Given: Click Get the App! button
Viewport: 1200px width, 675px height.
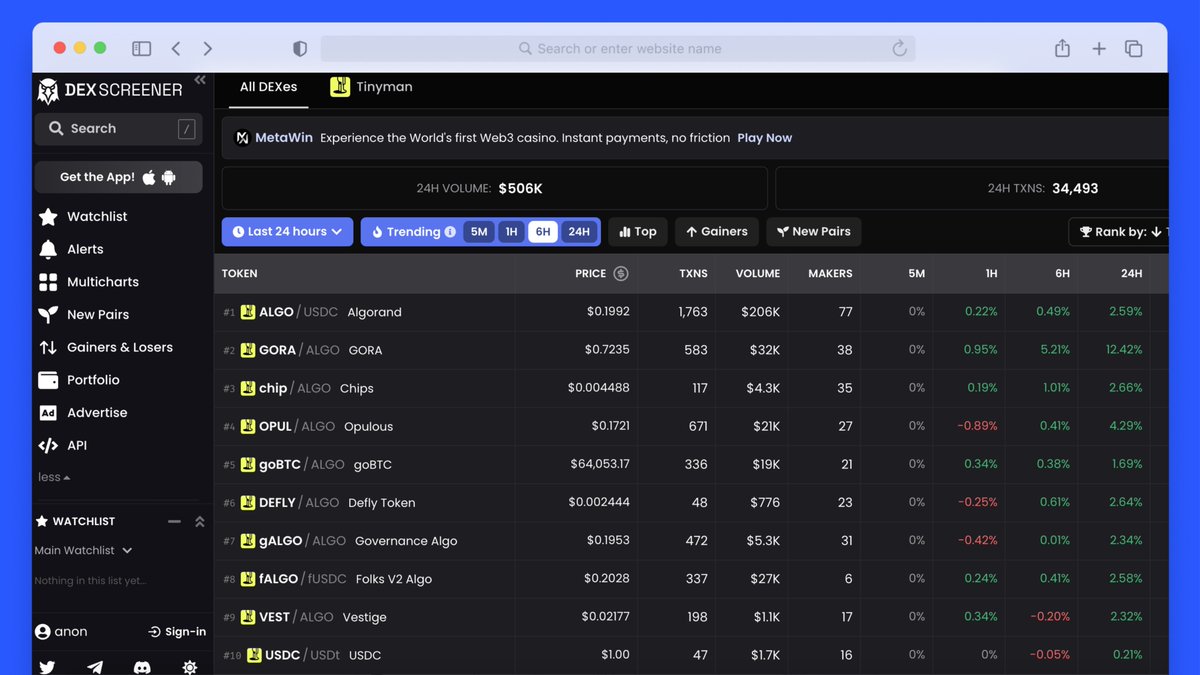Looking at the screenshot, I should coord(118,177).
